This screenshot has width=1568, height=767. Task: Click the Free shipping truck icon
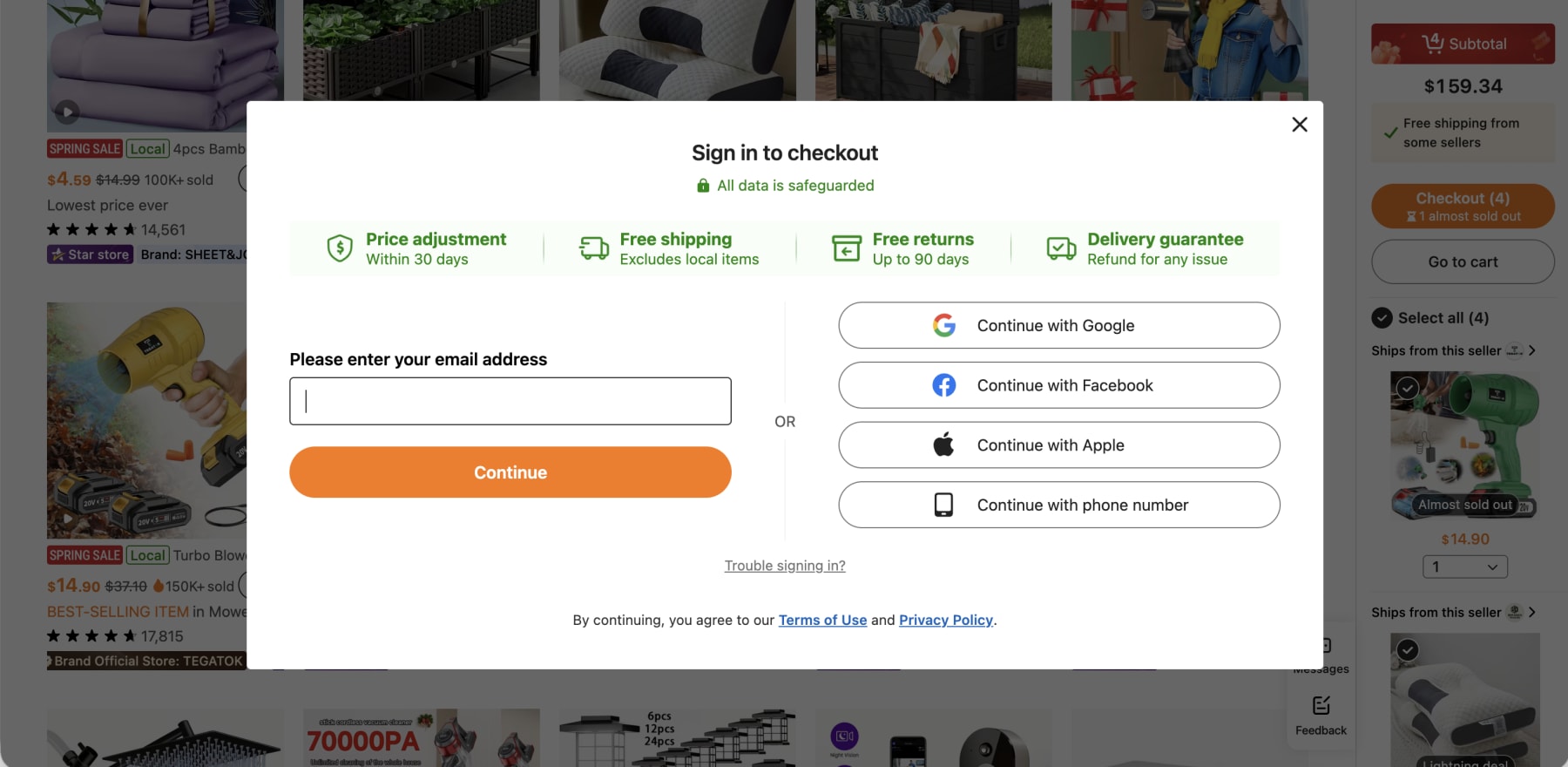point(594,248)
